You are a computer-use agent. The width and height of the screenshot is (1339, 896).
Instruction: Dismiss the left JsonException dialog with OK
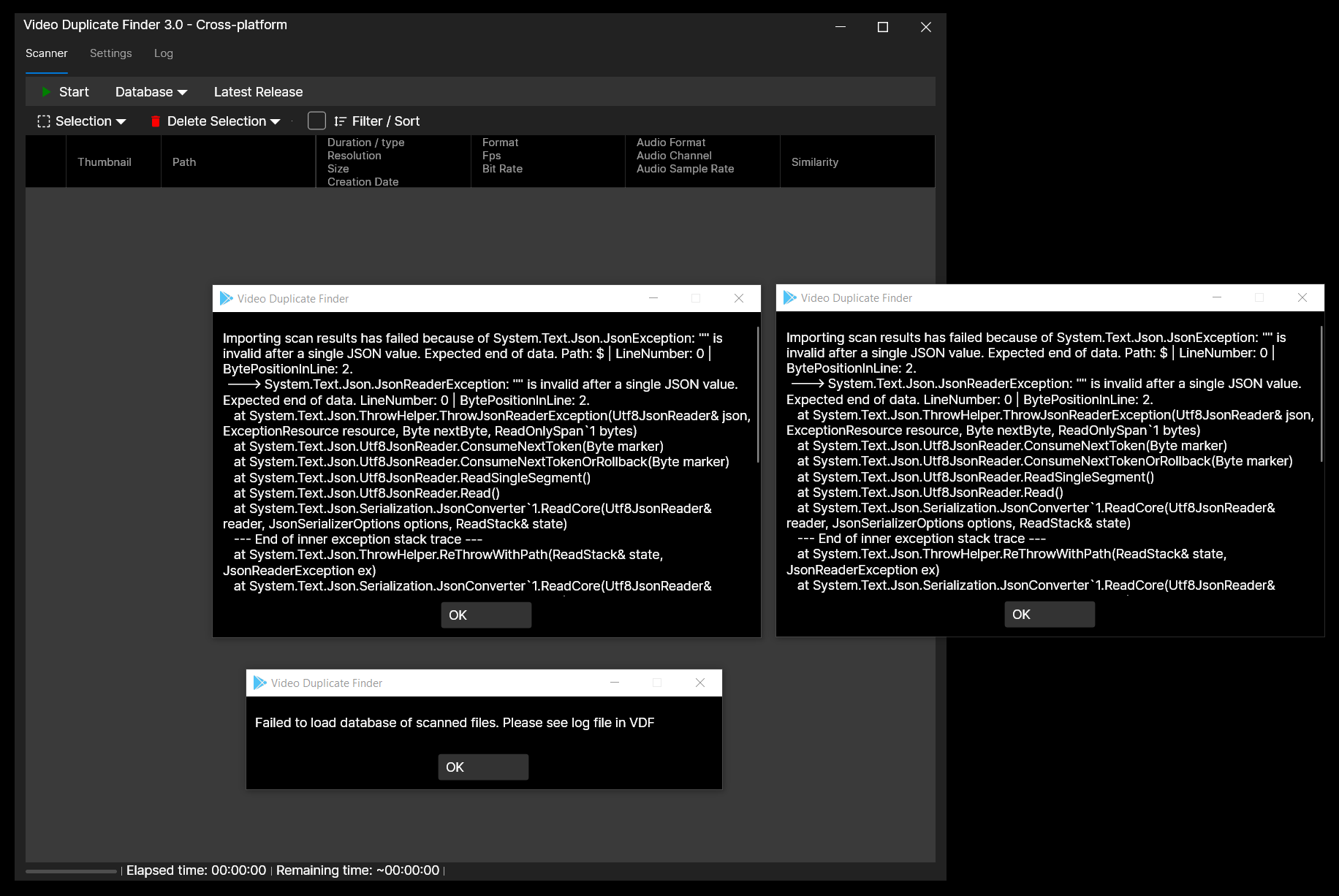(485, 615)
